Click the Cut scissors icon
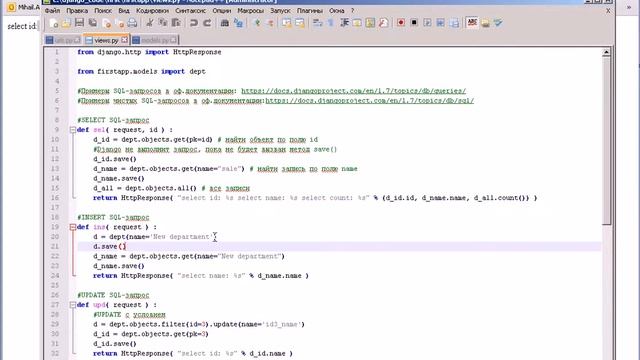This screenshot has height=360, width=640. click(x=150, y=23)
